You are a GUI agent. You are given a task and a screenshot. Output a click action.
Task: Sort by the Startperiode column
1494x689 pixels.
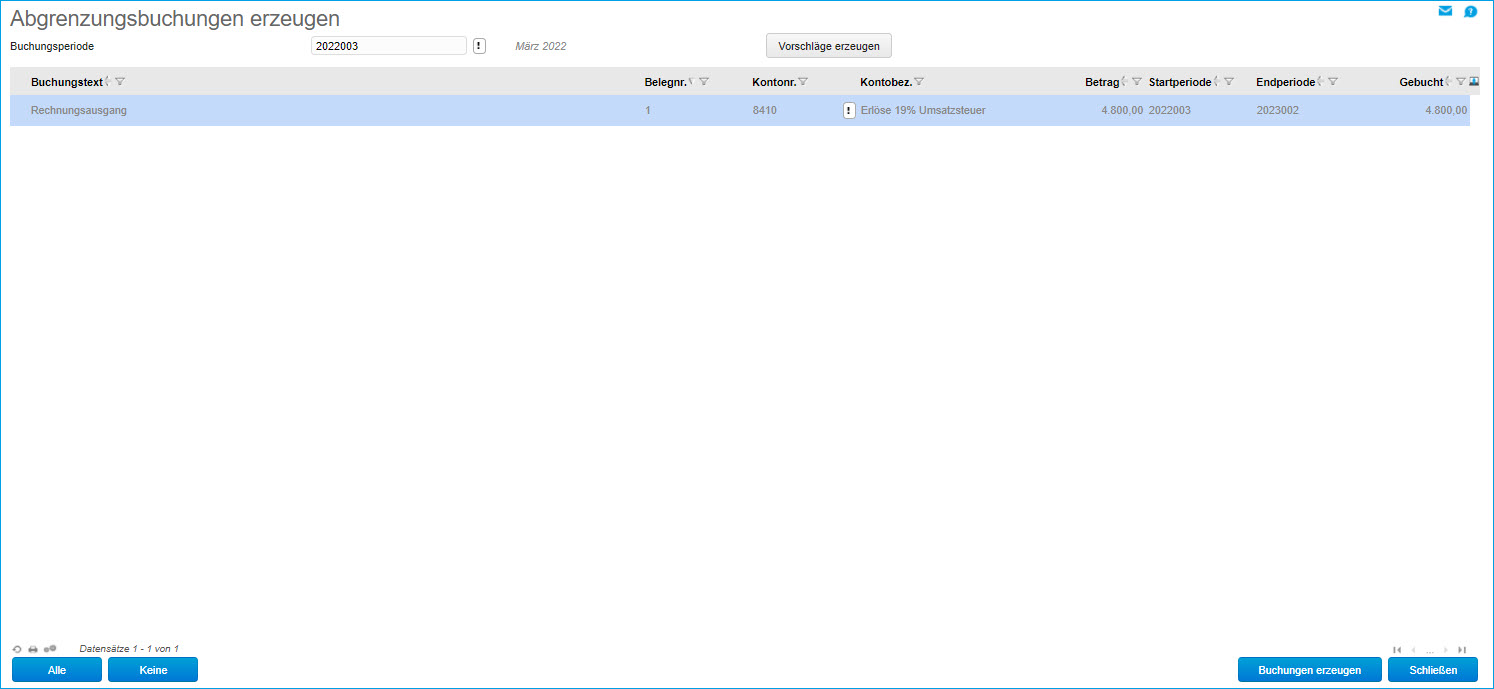tap(1217, 82)
